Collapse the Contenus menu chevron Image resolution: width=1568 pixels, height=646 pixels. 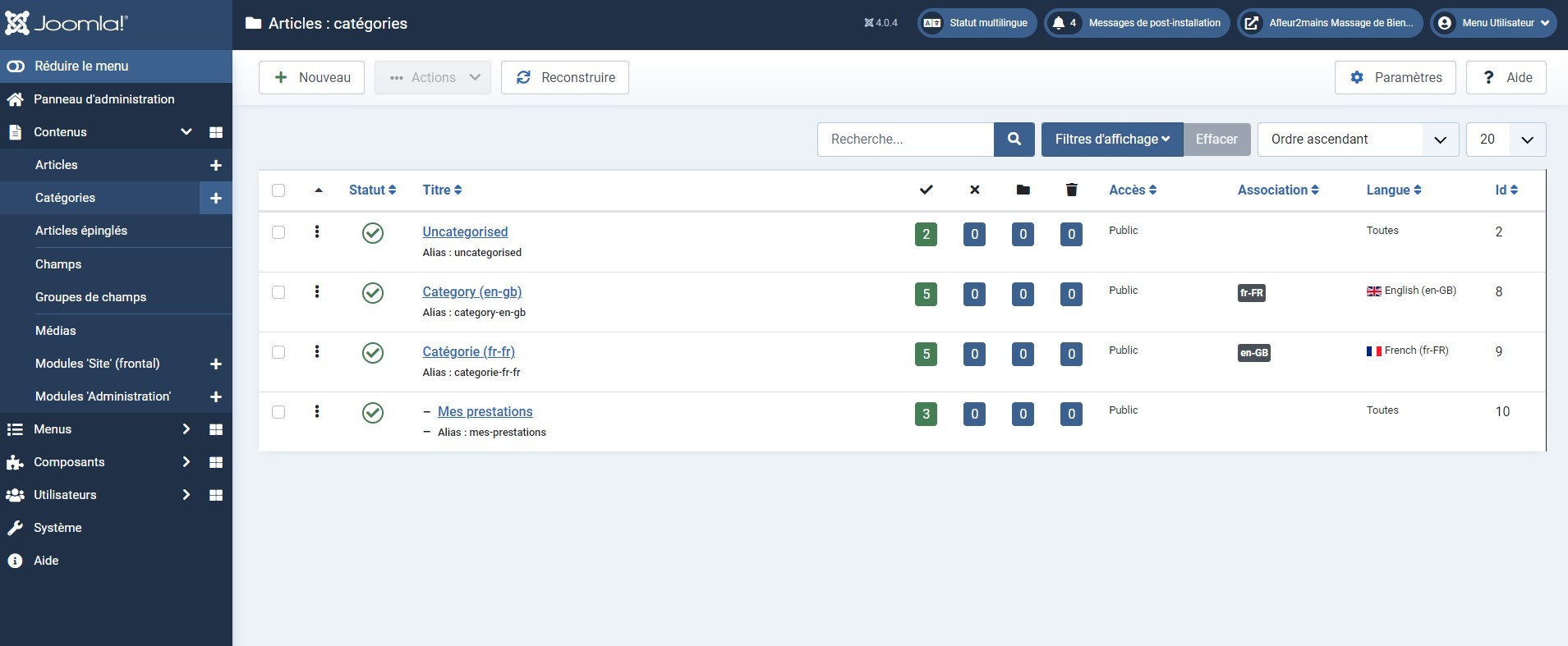point(186,132)
